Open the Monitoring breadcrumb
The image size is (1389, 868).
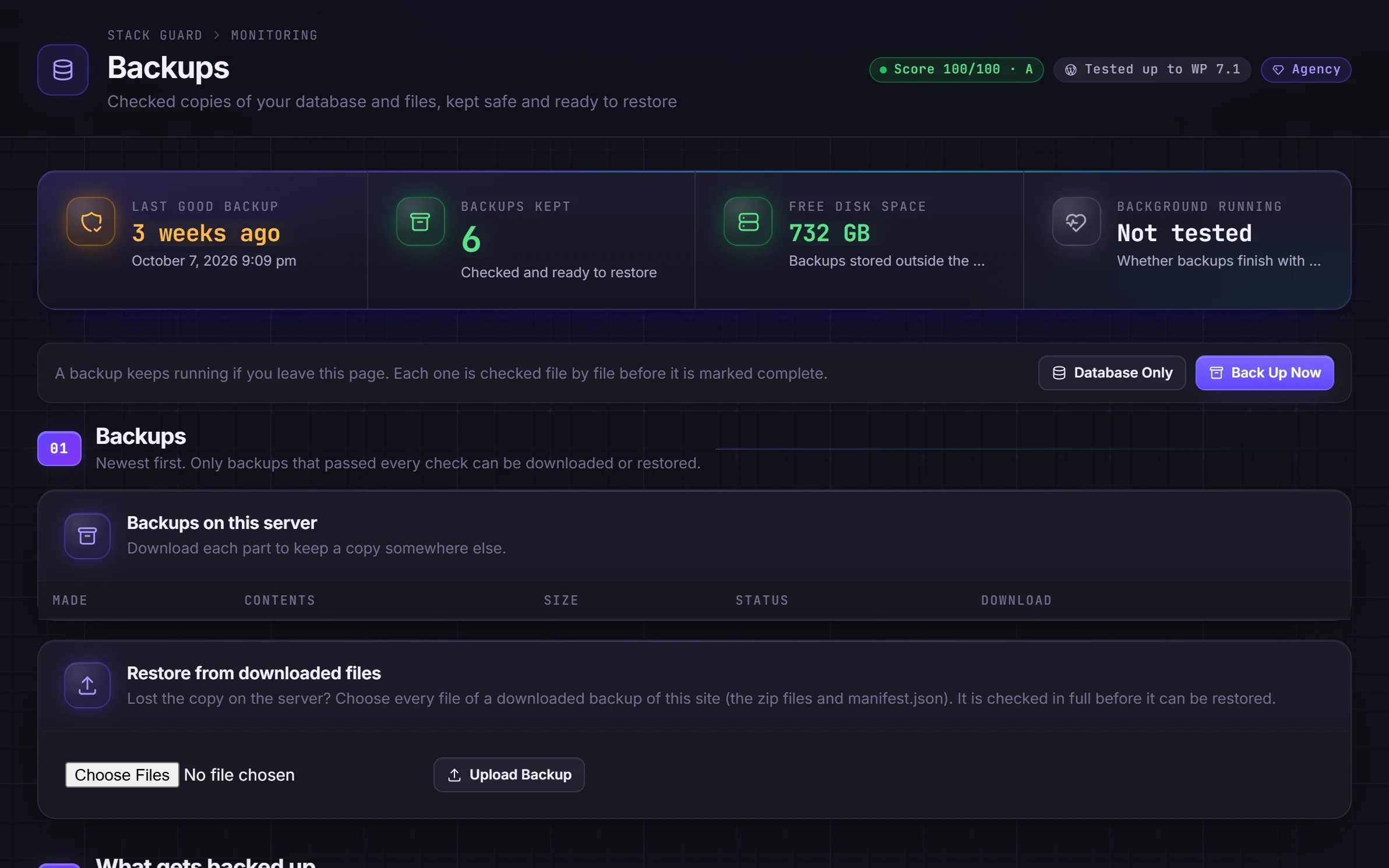[274, 35]
